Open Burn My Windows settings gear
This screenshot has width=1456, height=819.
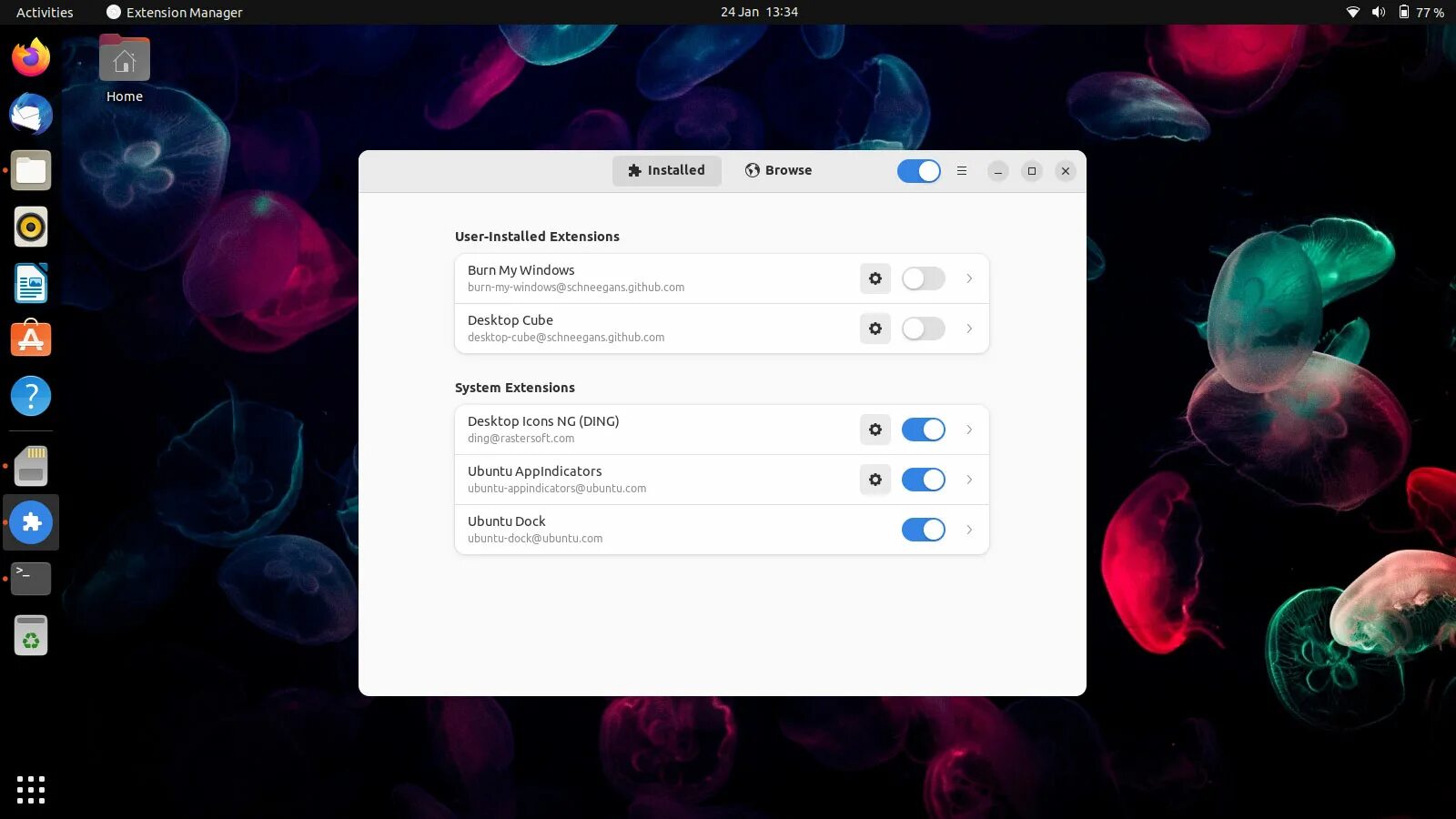(875, 278)
